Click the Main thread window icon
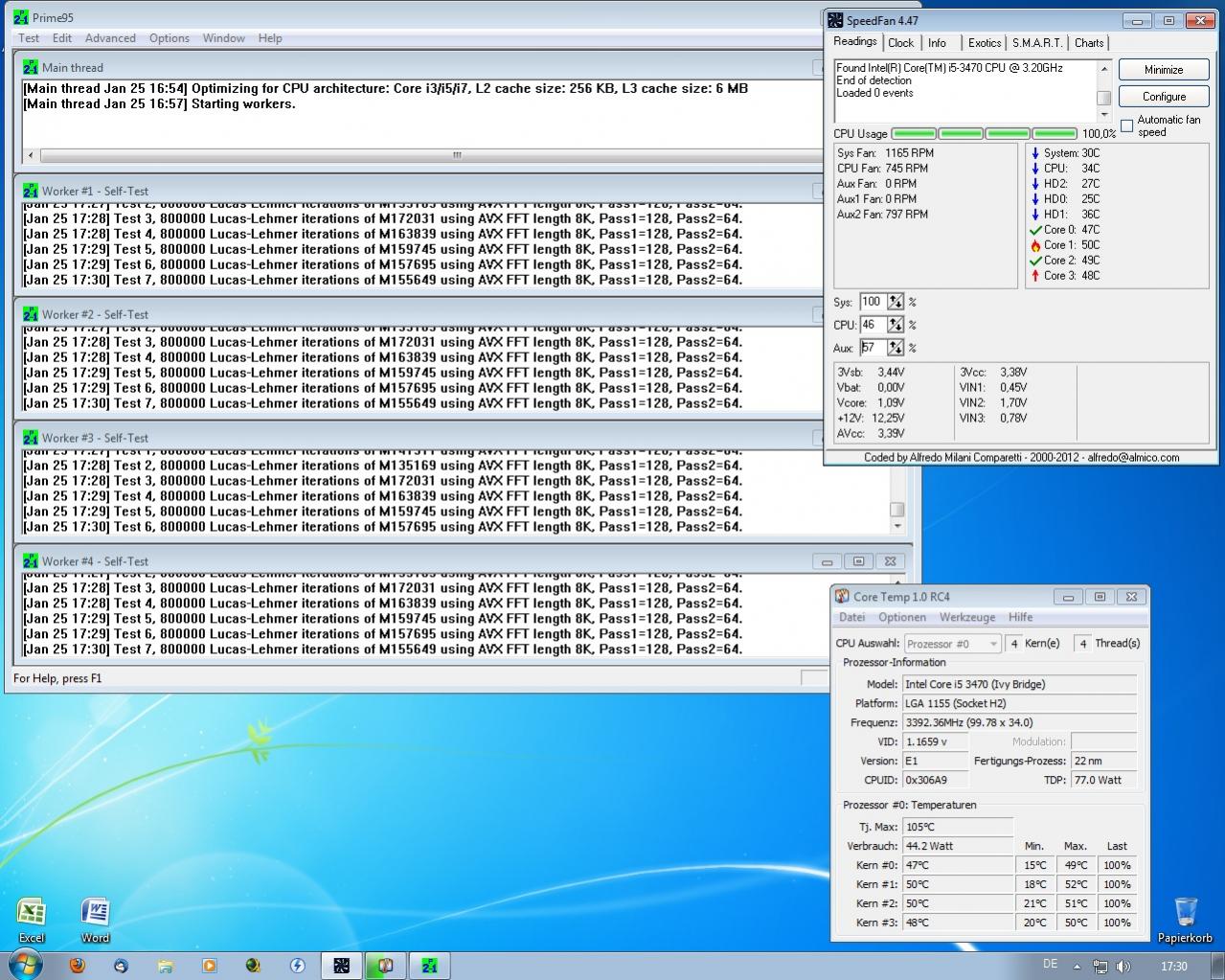The image size is (1225, 980). [32, 67]
